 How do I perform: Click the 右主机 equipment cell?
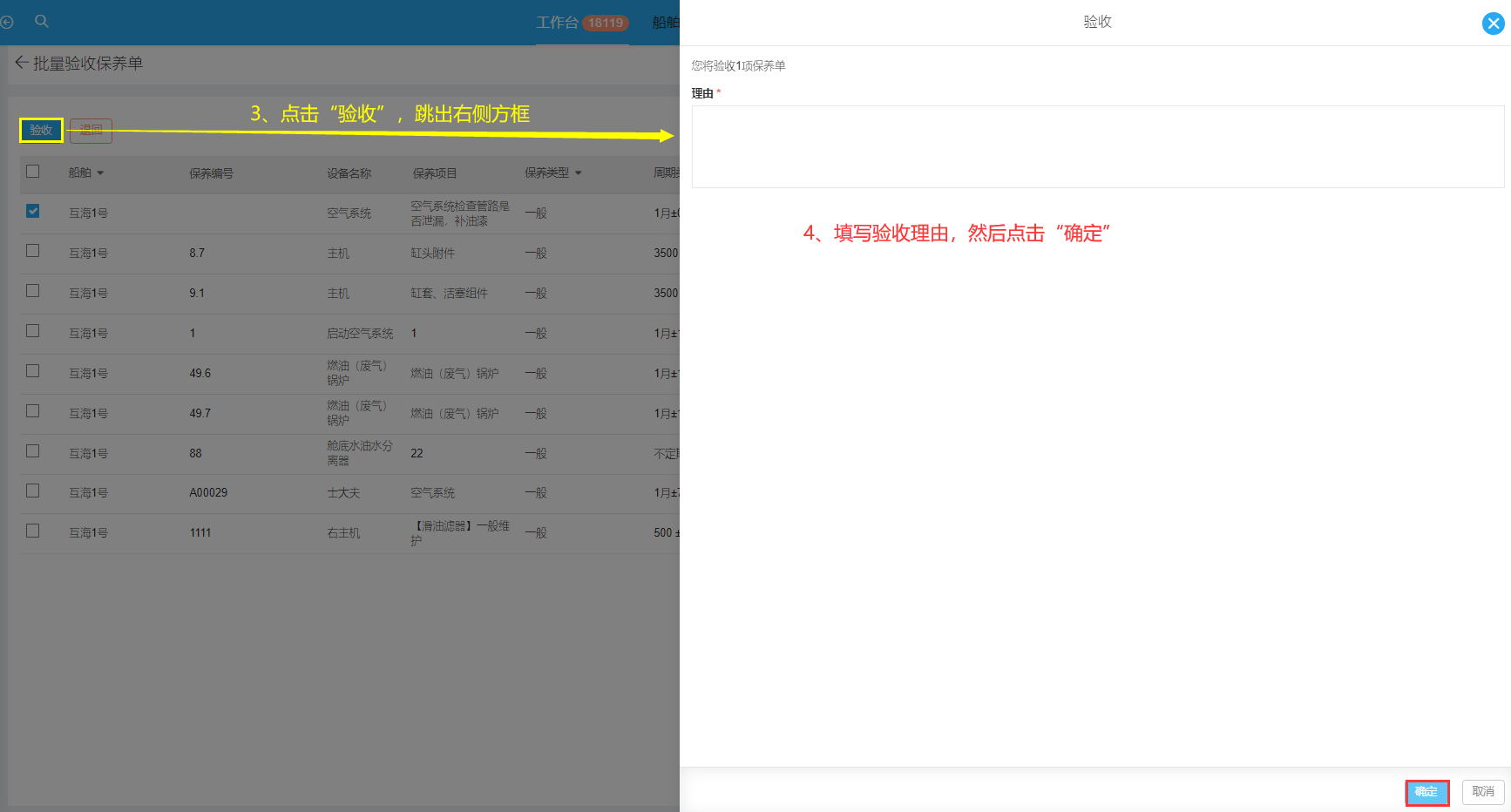tap(343, 533)
